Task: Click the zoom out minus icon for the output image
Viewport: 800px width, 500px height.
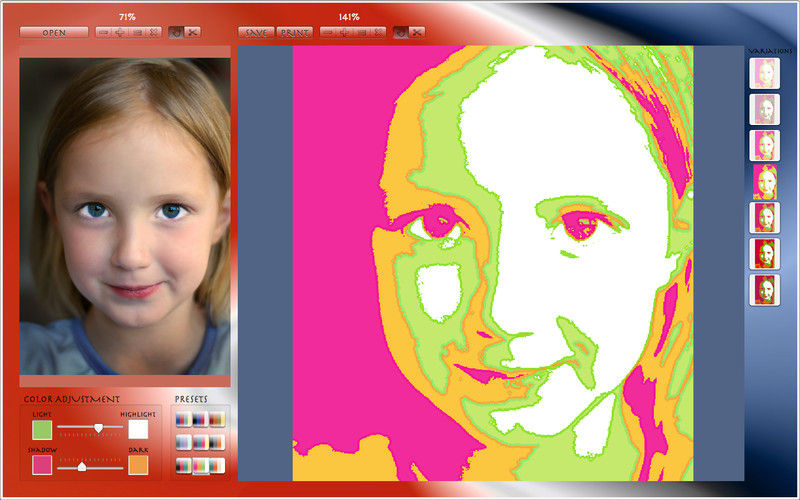Action: tap(328, 32)
